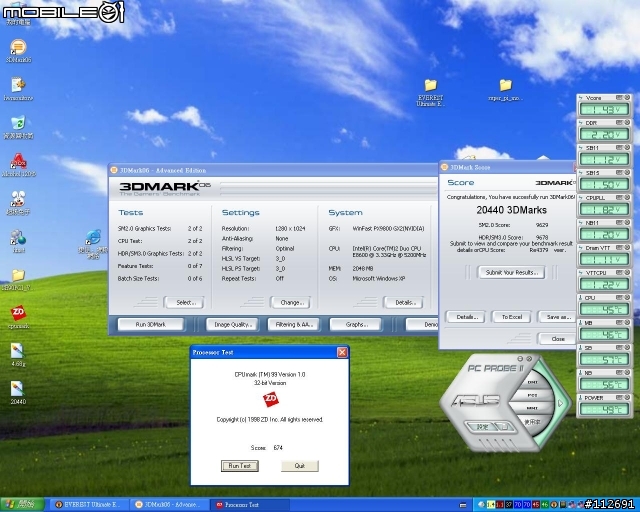Click Details under the System section
The height and width of the screenshot is (512, 640).
click(x=404, y=303)
